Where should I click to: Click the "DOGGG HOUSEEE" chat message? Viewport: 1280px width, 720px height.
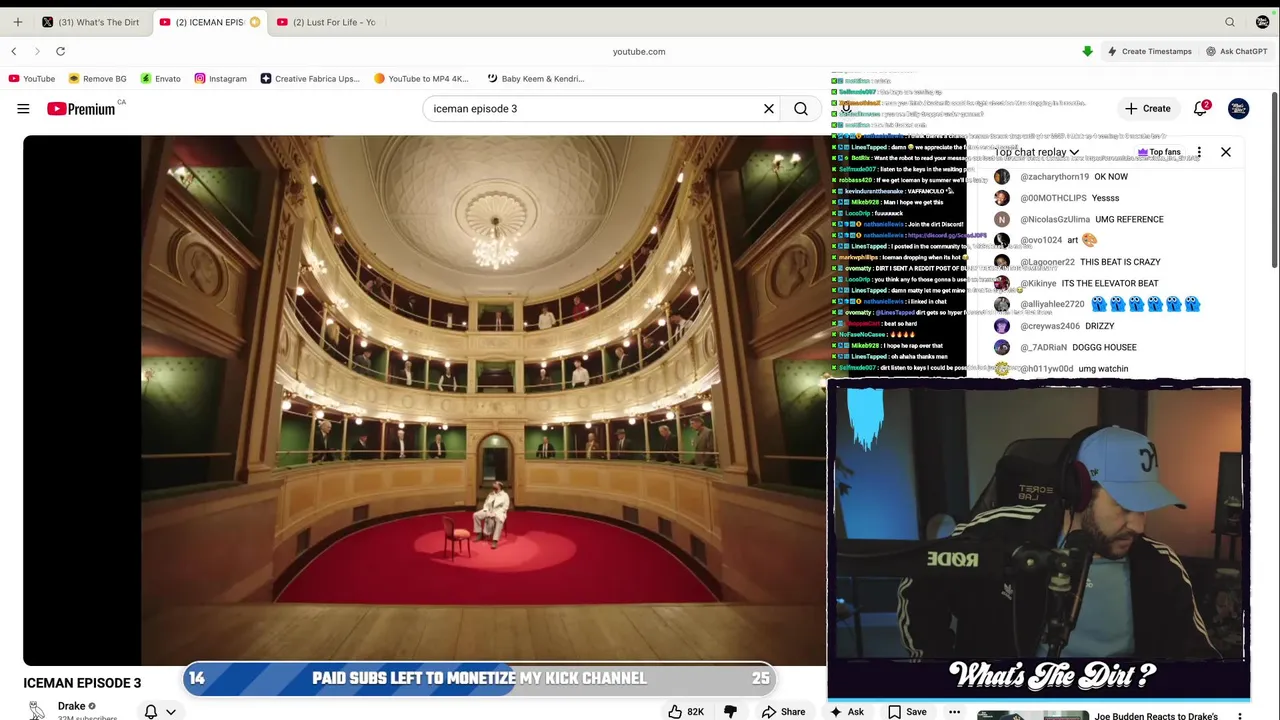pos(1104,347)
